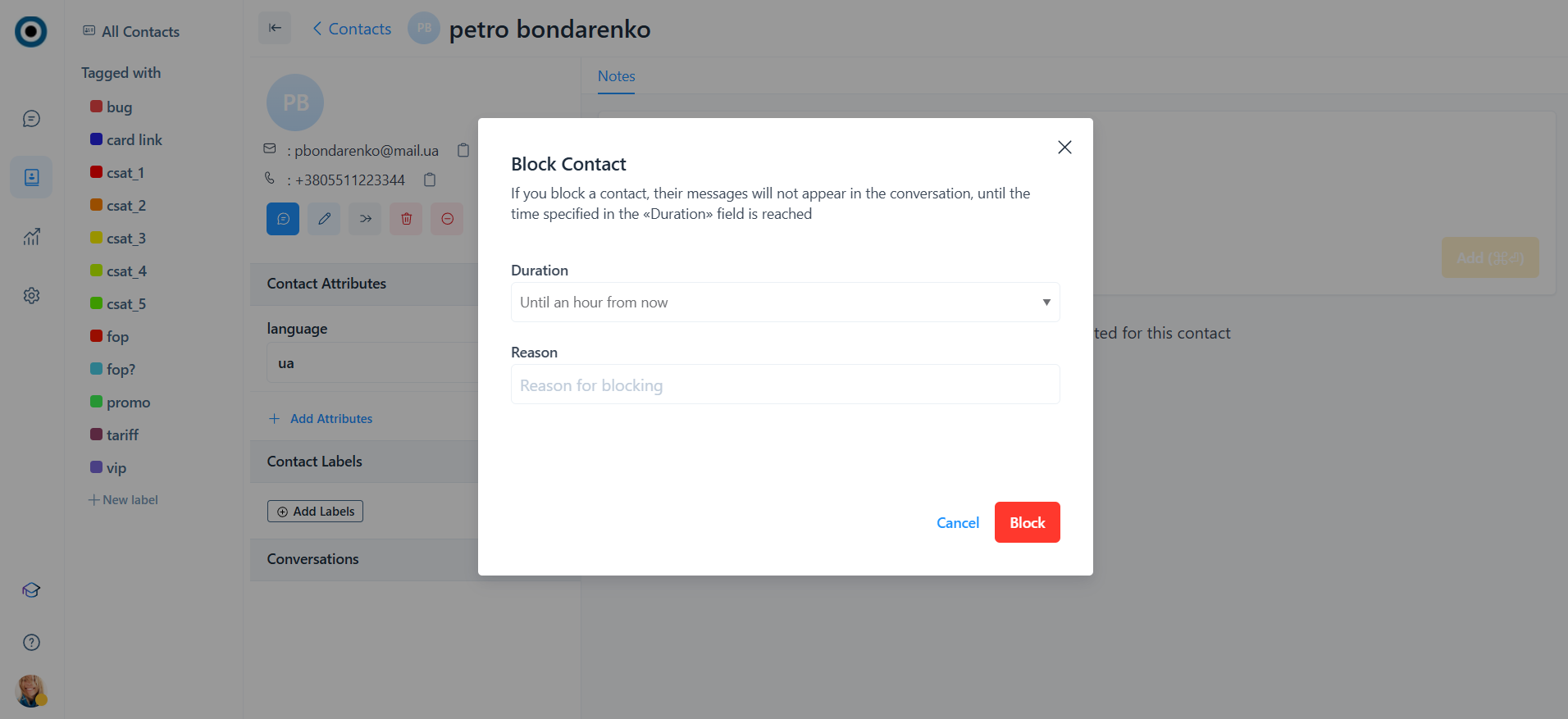Open the Duration dropdown
This screenshot has height=719, width=1568.
pyautogui.click(x=785, y=303)
